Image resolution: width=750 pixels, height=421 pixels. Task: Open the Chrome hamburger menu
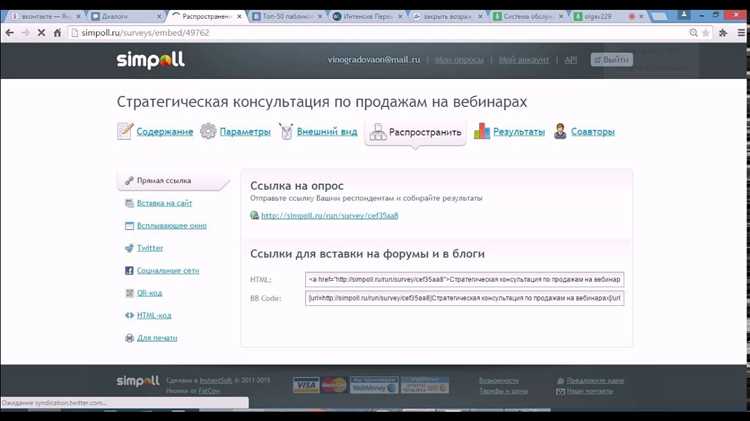point(741,33)
